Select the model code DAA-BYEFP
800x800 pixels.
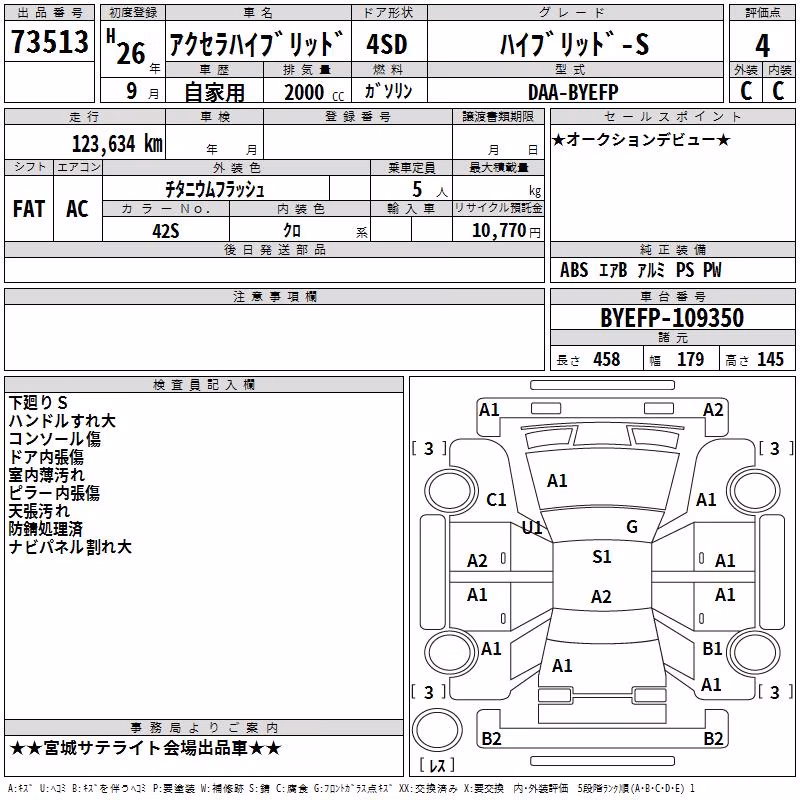[573, 92]
